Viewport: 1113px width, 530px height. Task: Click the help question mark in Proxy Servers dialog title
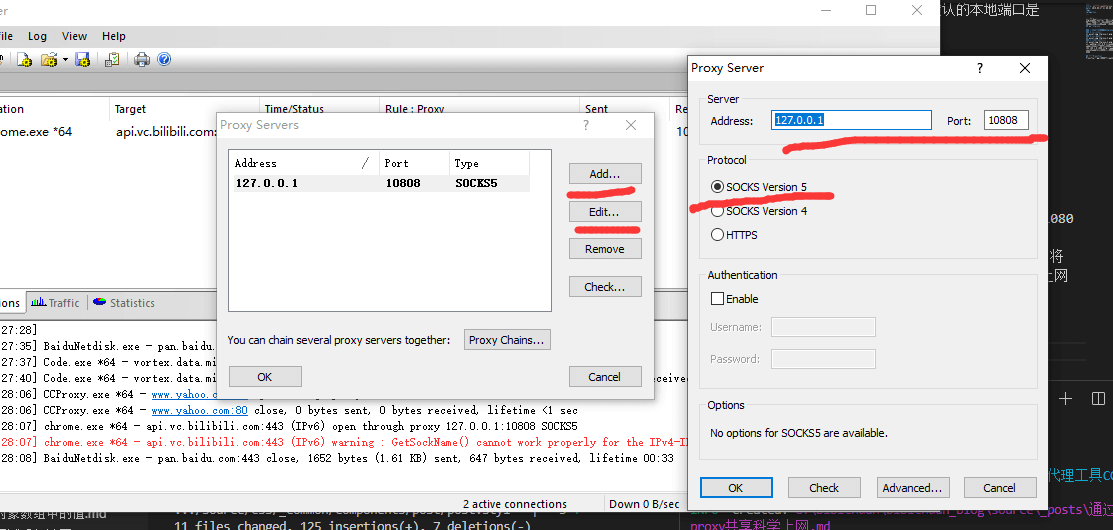click(x=586, y=125)
